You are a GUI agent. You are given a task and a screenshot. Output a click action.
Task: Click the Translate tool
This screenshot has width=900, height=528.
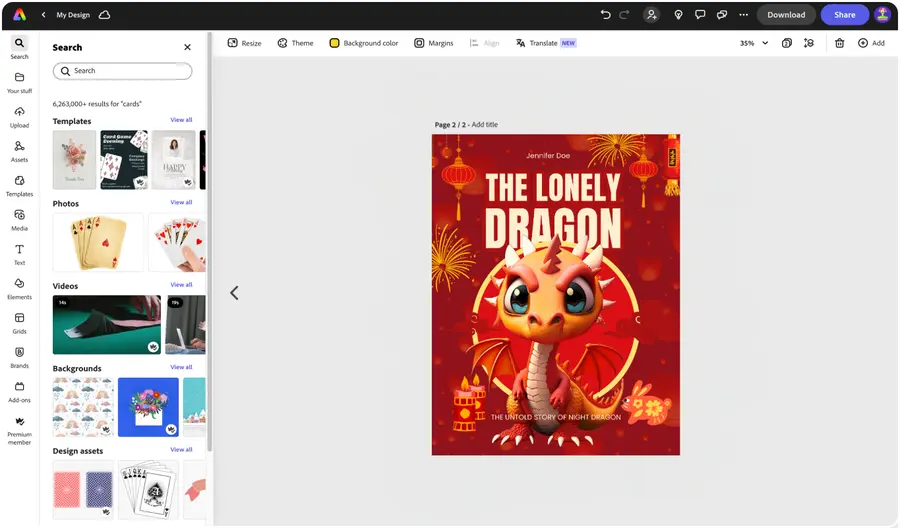pyautogui.click(x=545, y=43)
